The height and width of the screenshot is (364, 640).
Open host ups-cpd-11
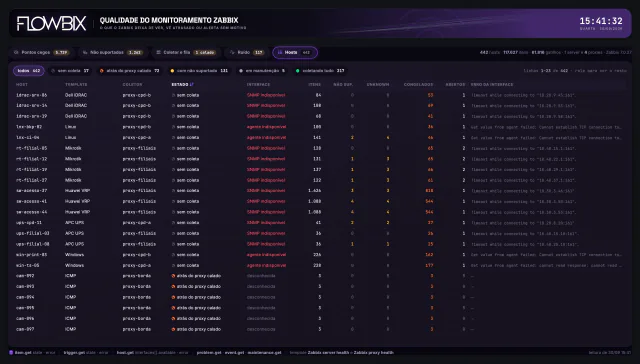(x=29, y=223)
